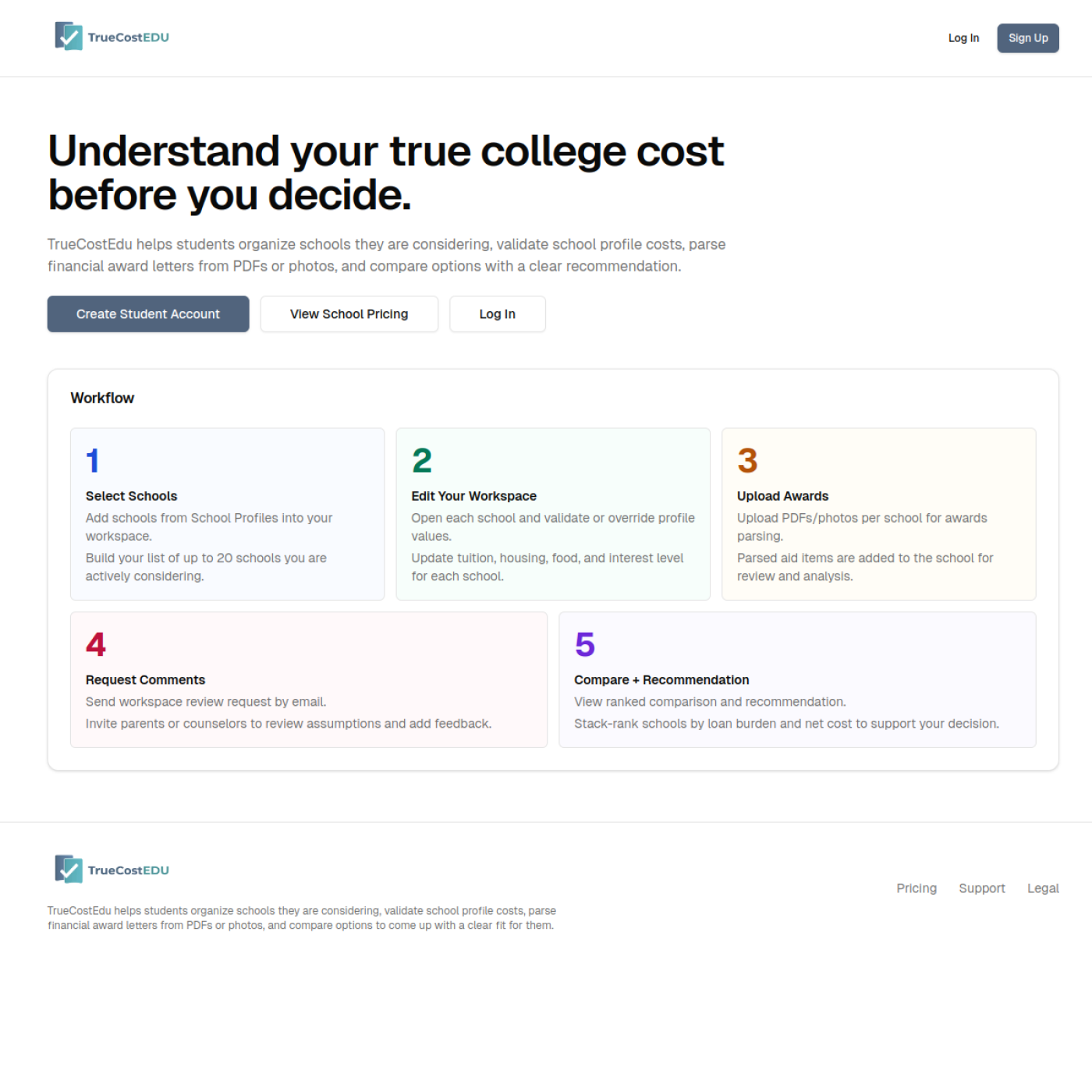1092x1092 pixels.
Task: Select the red number 4 indicator
Action: click(95, 644)
